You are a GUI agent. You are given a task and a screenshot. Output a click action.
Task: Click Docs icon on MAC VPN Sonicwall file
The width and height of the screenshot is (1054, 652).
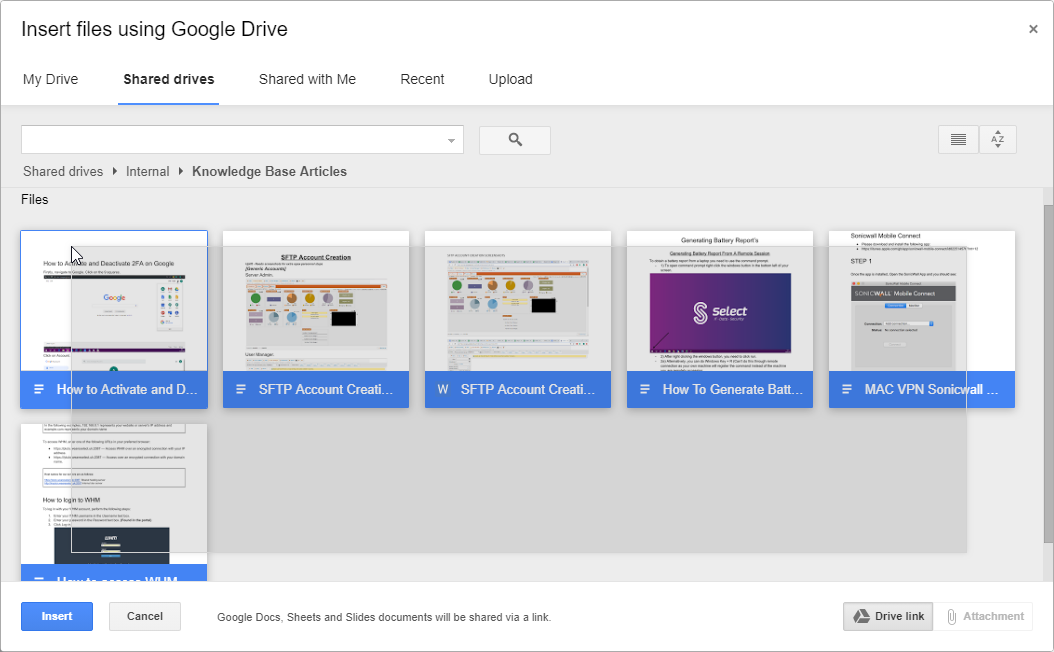847,389
